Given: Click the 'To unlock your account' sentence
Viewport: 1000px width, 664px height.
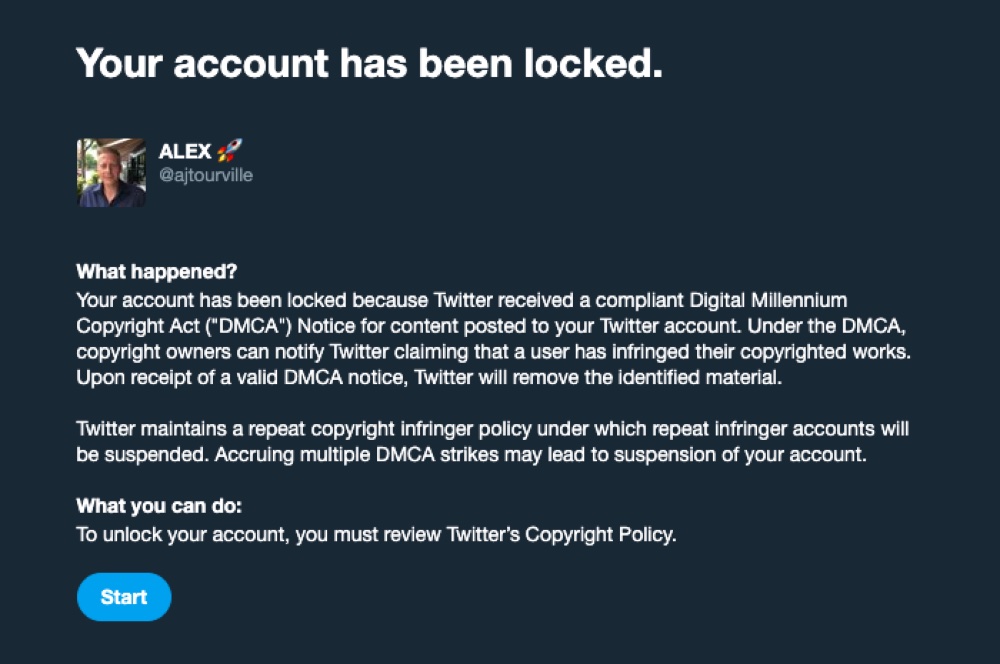Looking at the screenshot, I should coord(376,535).
